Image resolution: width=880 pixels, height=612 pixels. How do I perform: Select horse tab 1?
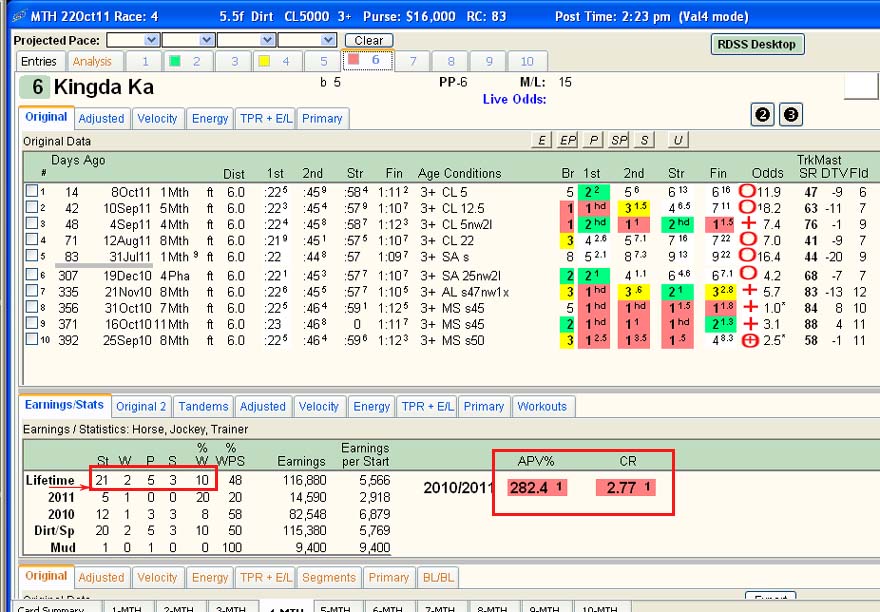pos(145,61)
